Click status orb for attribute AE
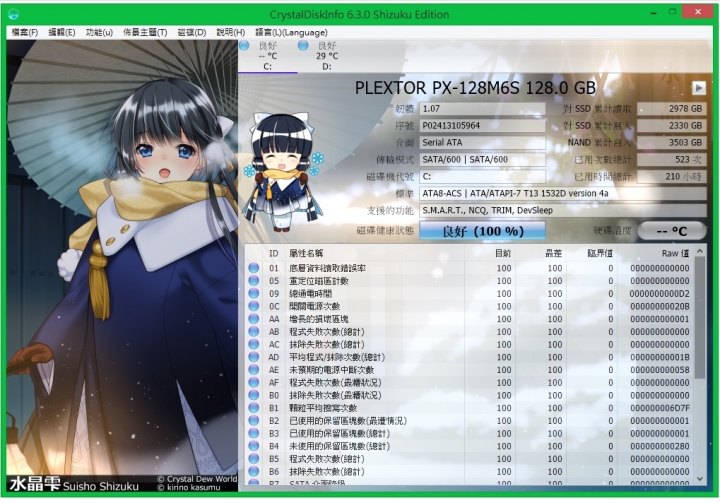This screenshot has height=503, width=720. tap(253, 370)
